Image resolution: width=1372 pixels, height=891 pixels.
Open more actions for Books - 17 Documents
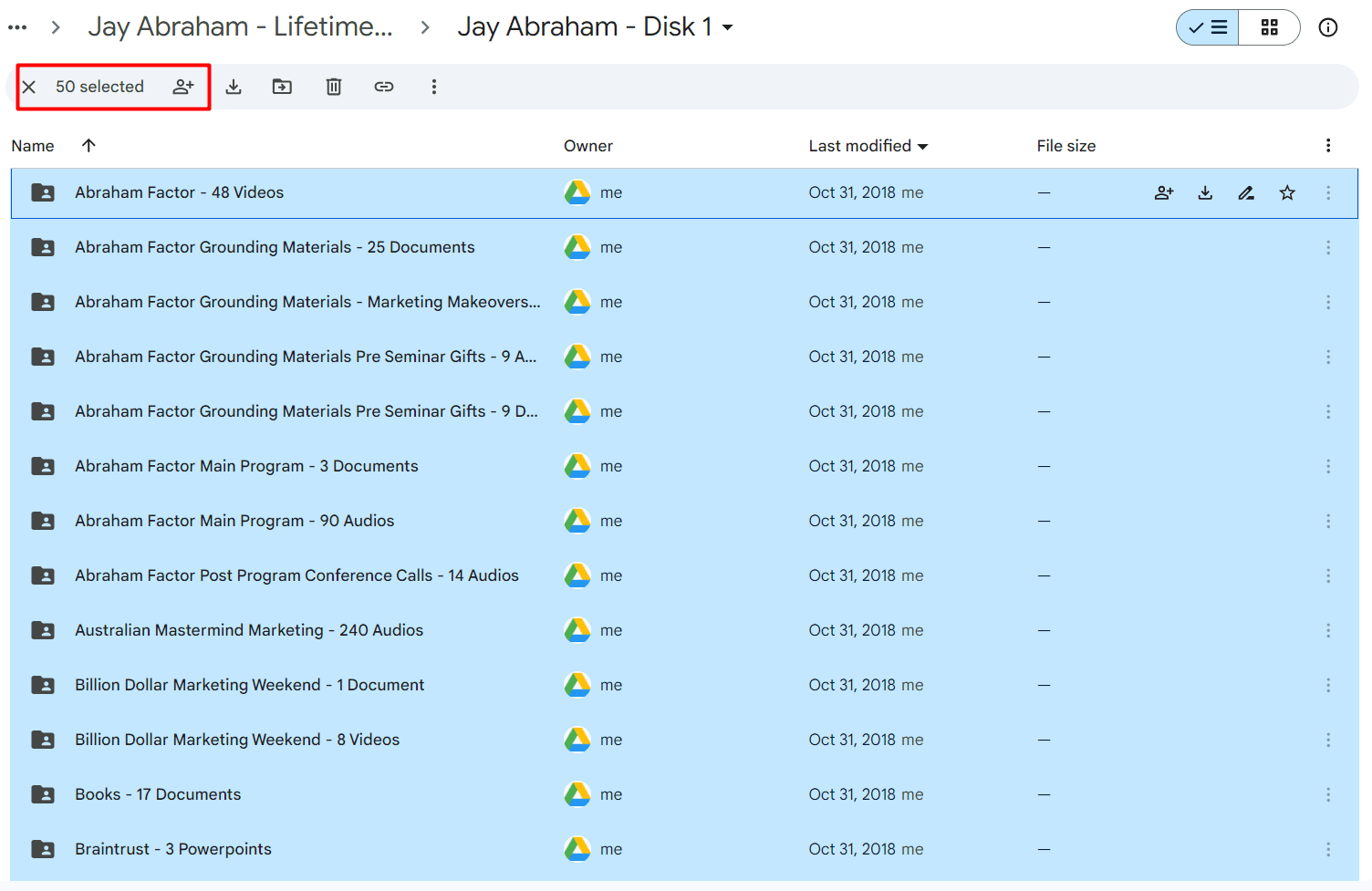point(1328,794)
